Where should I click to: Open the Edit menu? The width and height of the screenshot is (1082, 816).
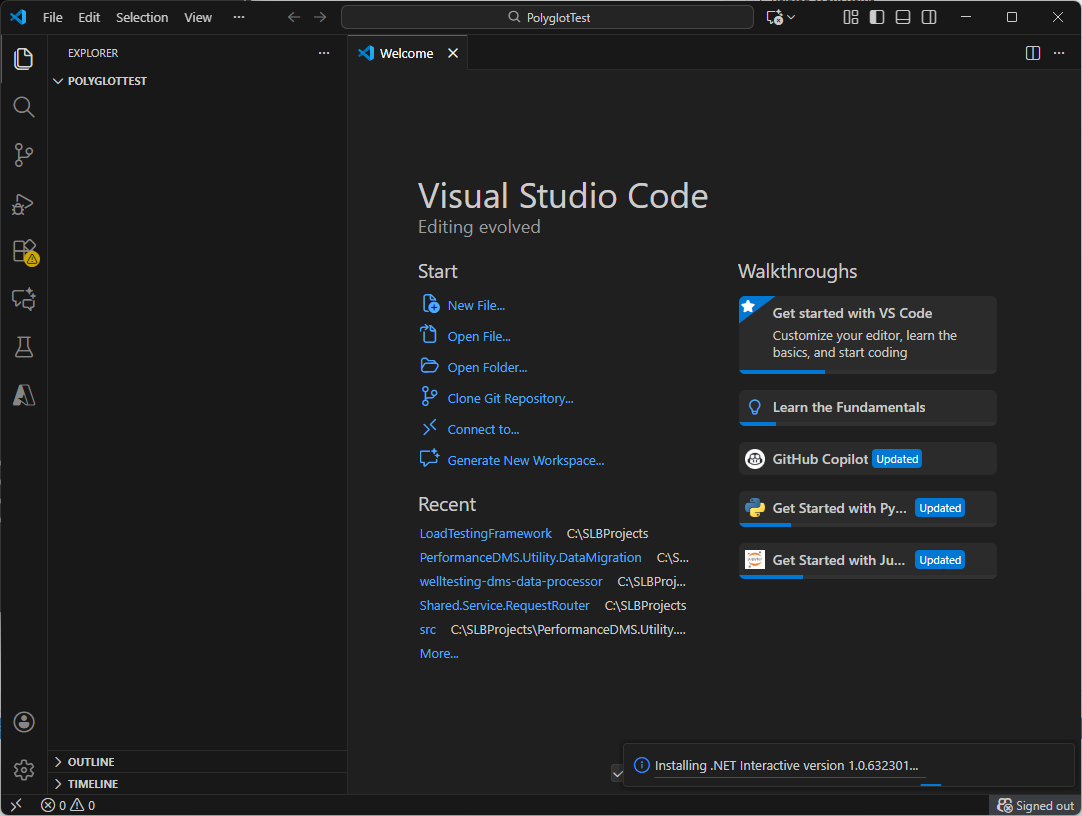tap(89, 17)
